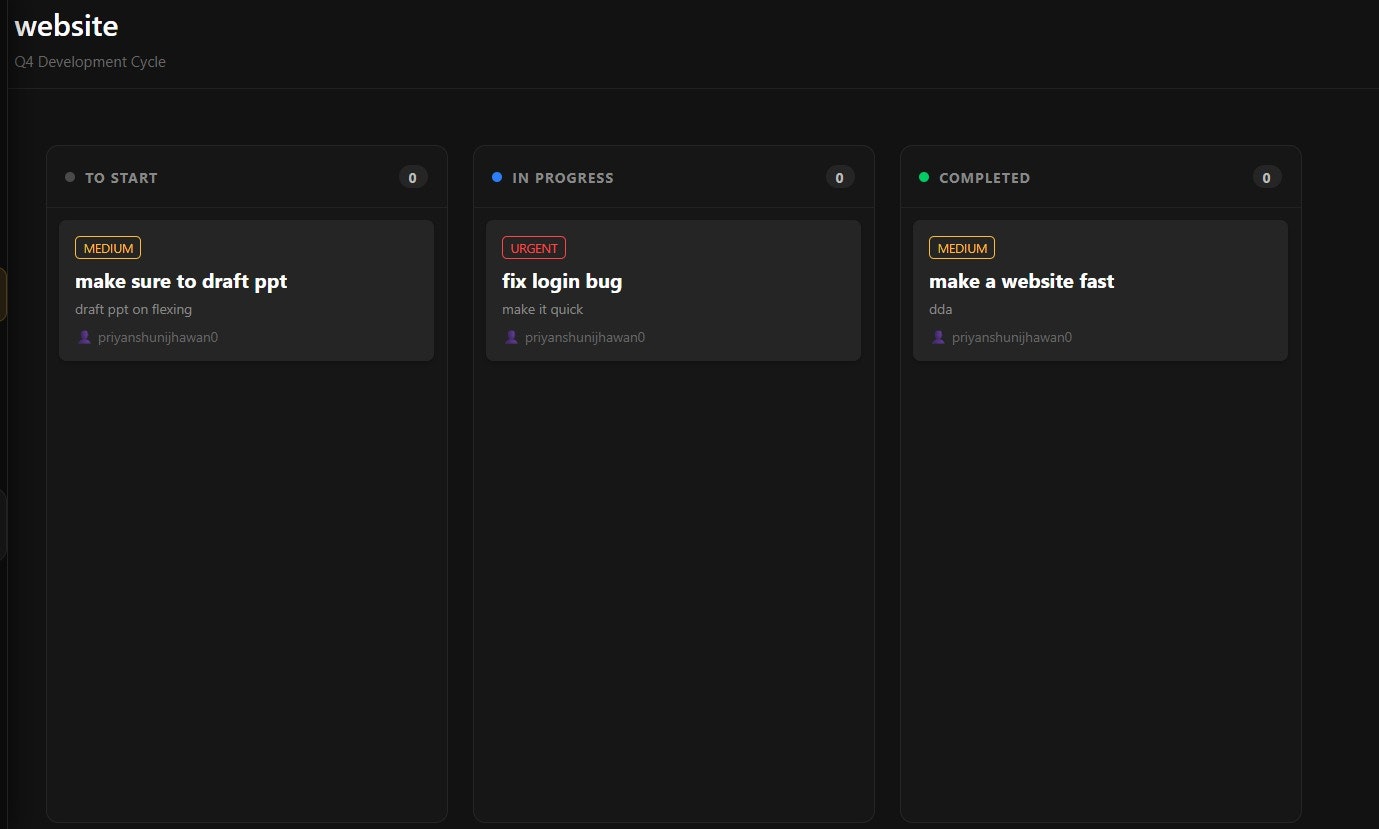The height and width of the screenshot is (829, 1379).
Task: Select the URGENT priority tag on login bug
Action: (x=534, y=248)
